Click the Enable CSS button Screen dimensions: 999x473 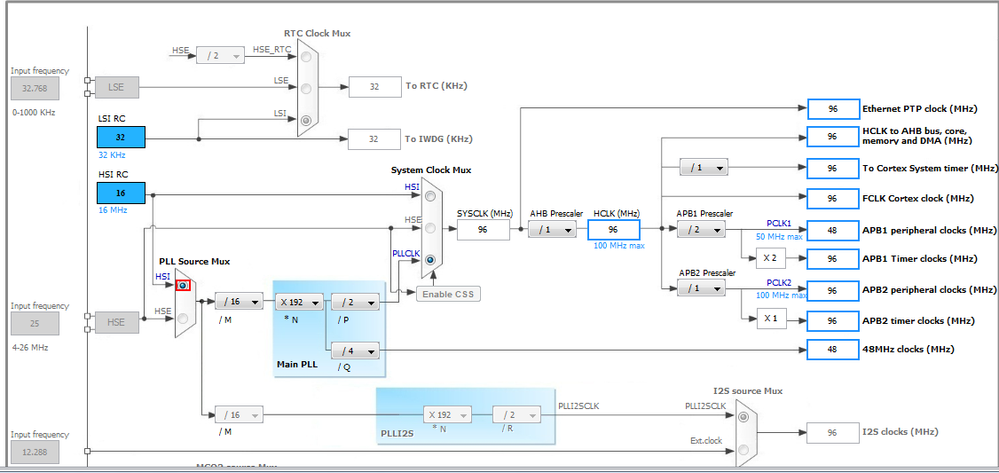pyautogui.click(x=449, y=294)
